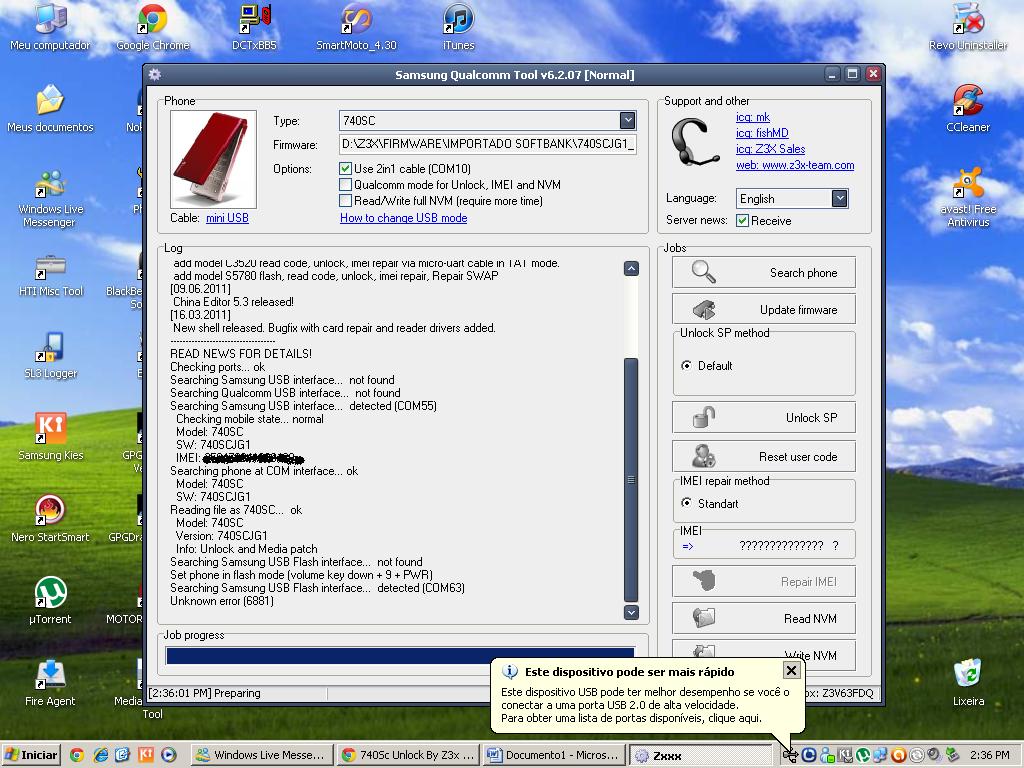This screenshot has height=768, width=1024.
Task: Launch iTunes from the desktop
Action: 458,28
